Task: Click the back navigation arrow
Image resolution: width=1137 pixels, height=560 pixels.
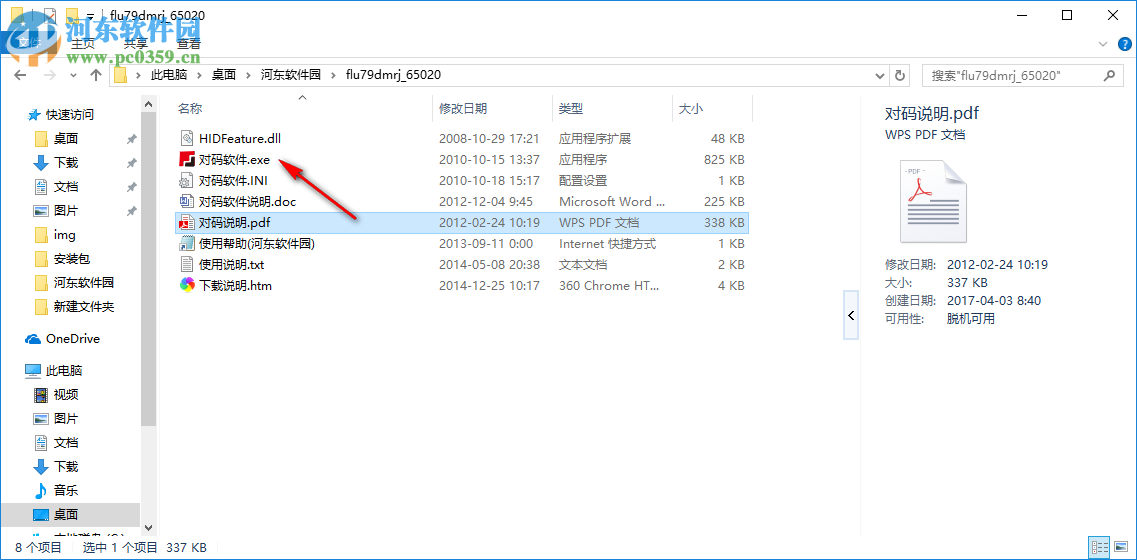Action: [x=20, y=75]
